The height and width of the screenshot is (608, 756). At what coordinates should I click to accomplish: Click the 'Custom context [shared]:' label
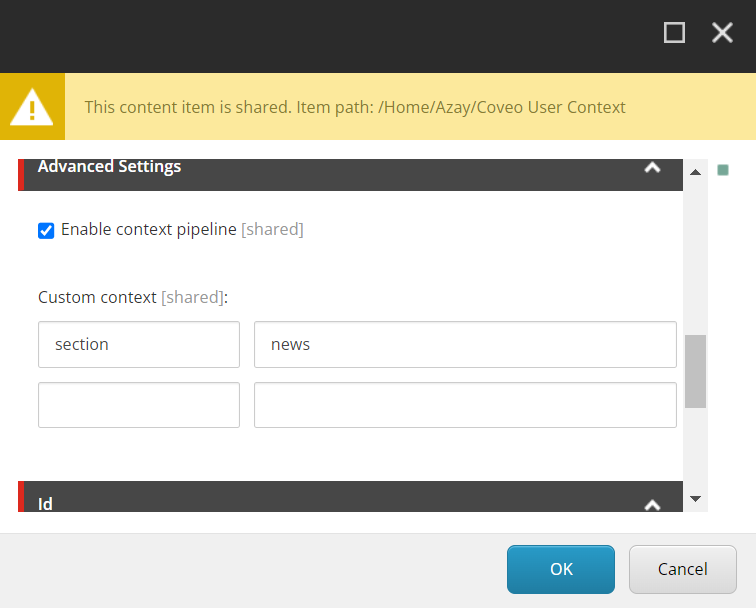click(x=133, y=297)
